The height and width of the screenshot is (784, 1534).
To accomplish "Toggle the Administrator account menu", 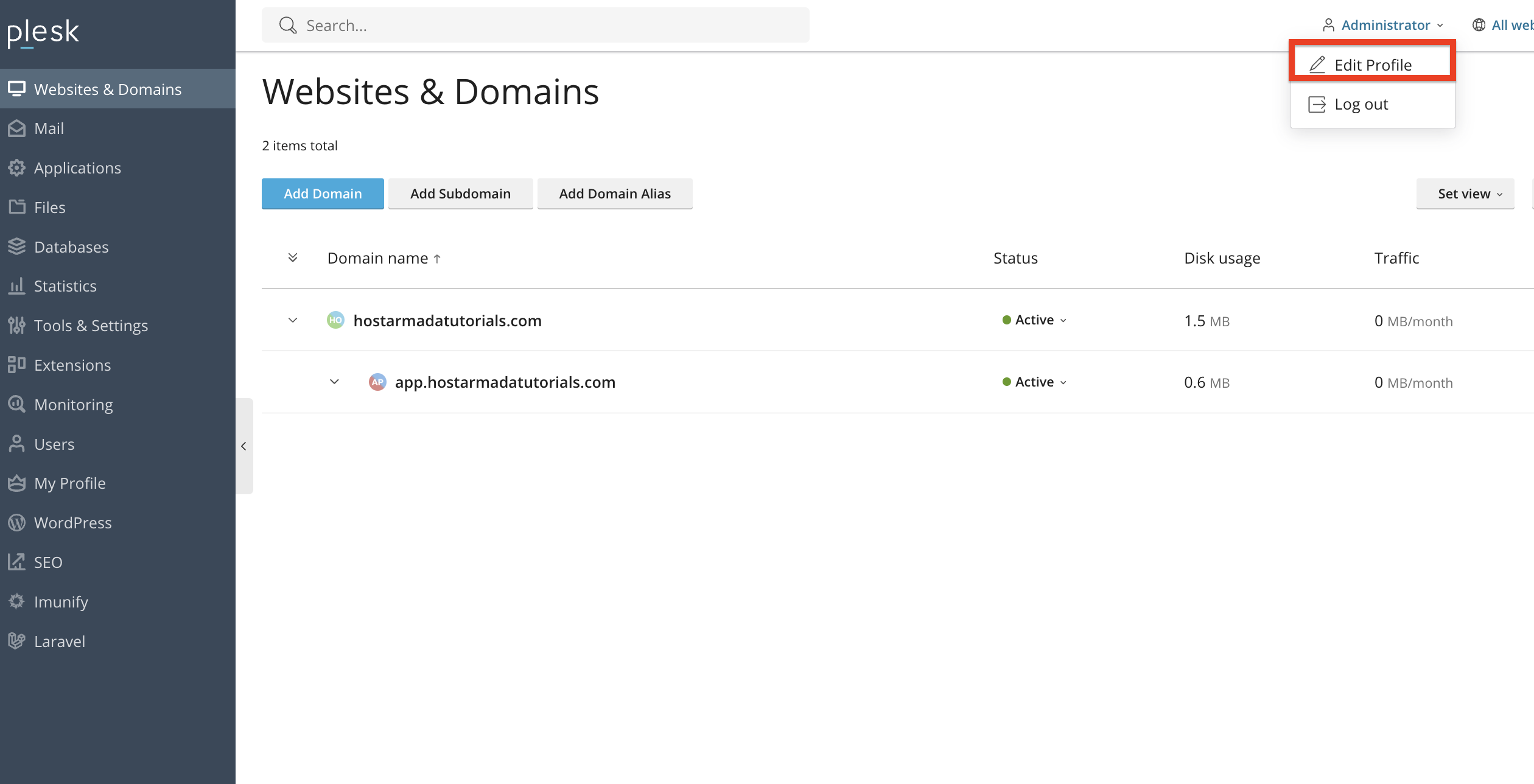I will click(x=1383, y=25).
